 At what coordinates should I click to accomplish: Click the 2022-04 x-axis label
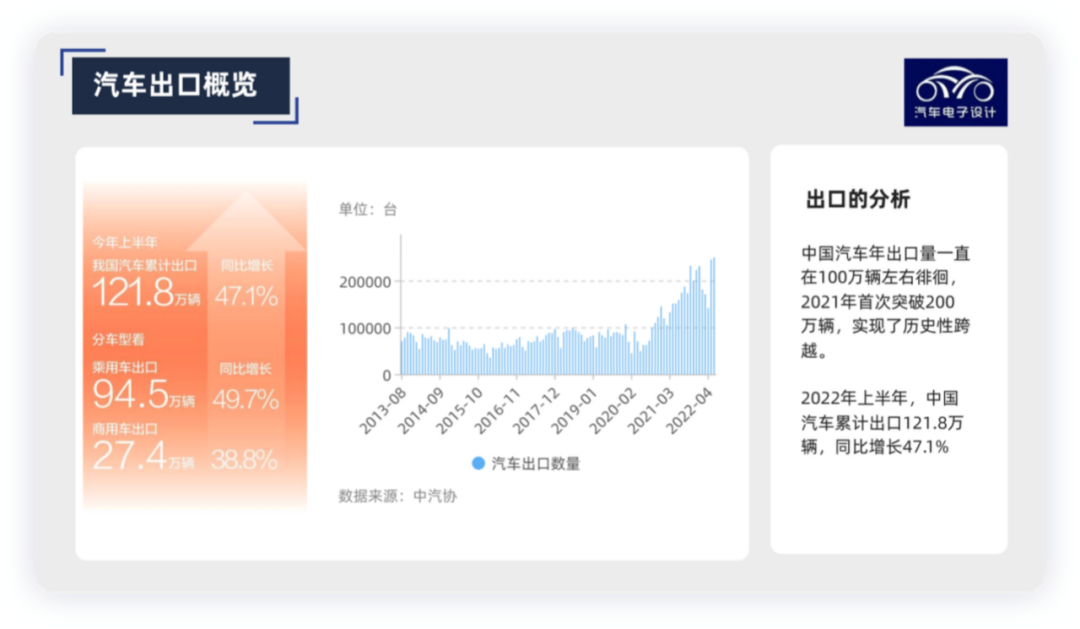coord(689,411)
